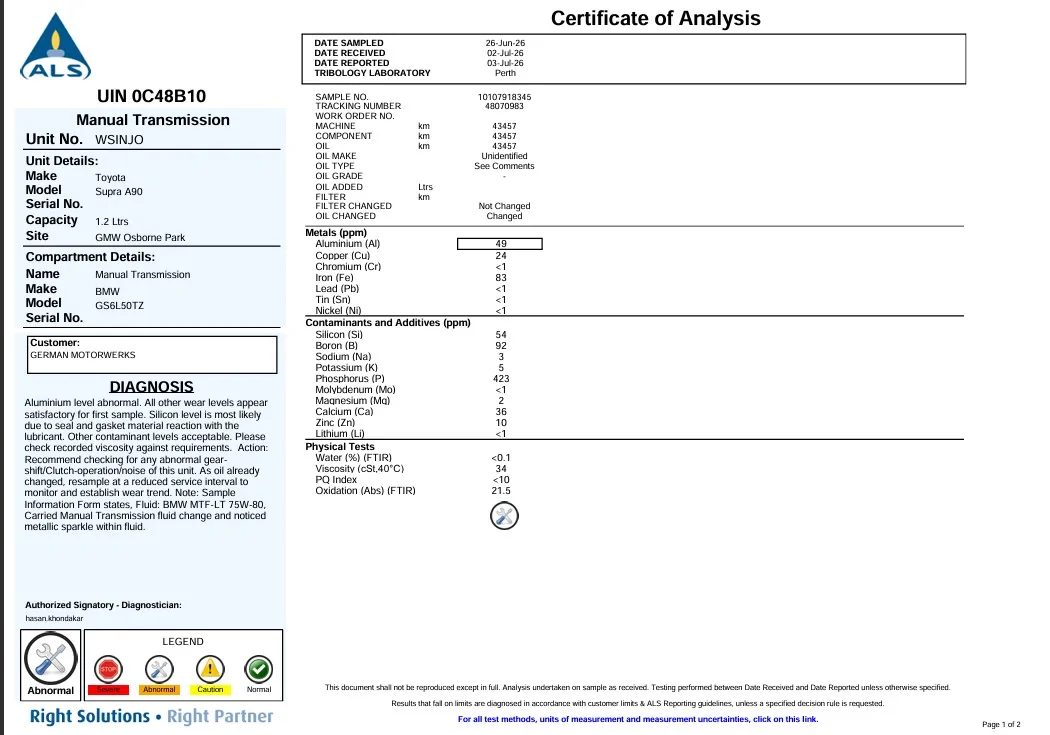Click the UIN 0C48B10 heading
The width and height of the screenshot is (1050, 735).
[x=151, y=96]
